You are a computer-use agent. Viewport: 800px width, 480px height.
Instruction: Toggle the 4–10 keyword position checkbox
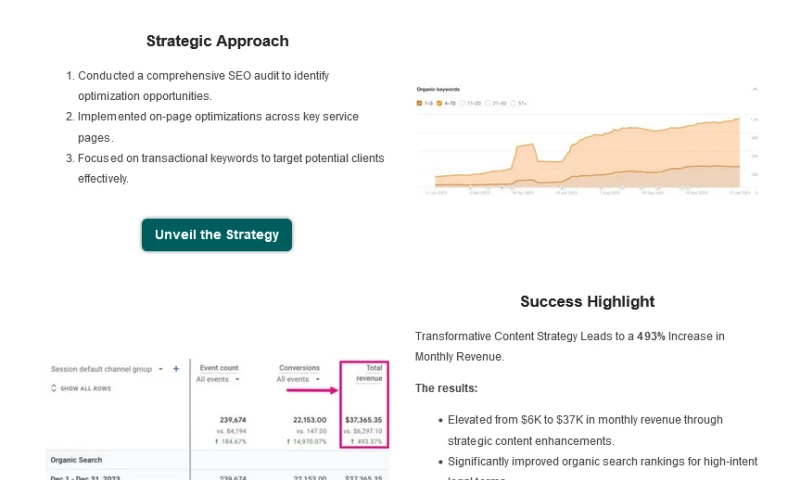[440, 102]
